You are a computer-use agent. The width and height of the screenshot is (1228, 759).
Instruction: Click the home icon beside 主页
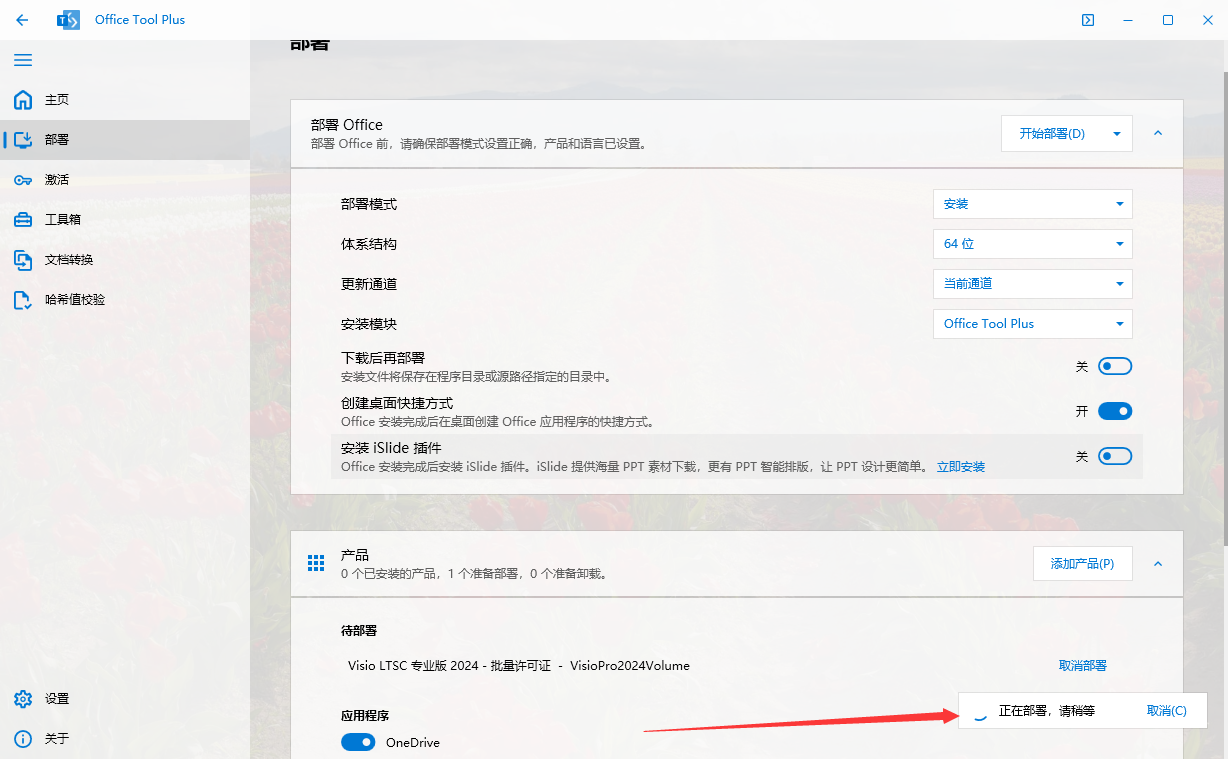click(23, 100)
